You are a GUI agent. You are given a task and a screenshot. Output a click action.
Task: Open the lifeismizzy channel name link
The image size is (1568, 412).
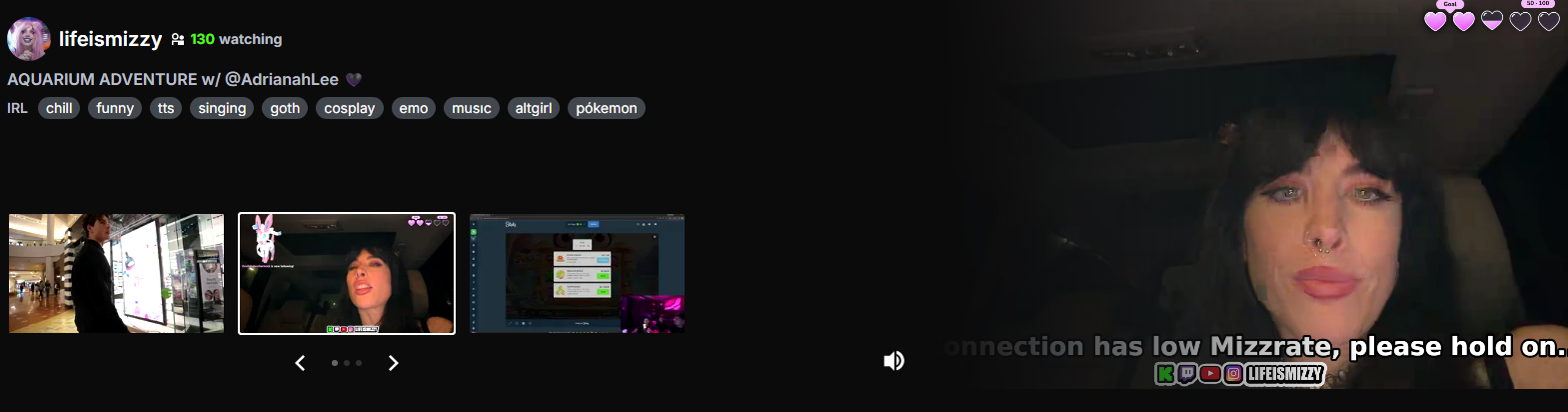coord(110,39)
